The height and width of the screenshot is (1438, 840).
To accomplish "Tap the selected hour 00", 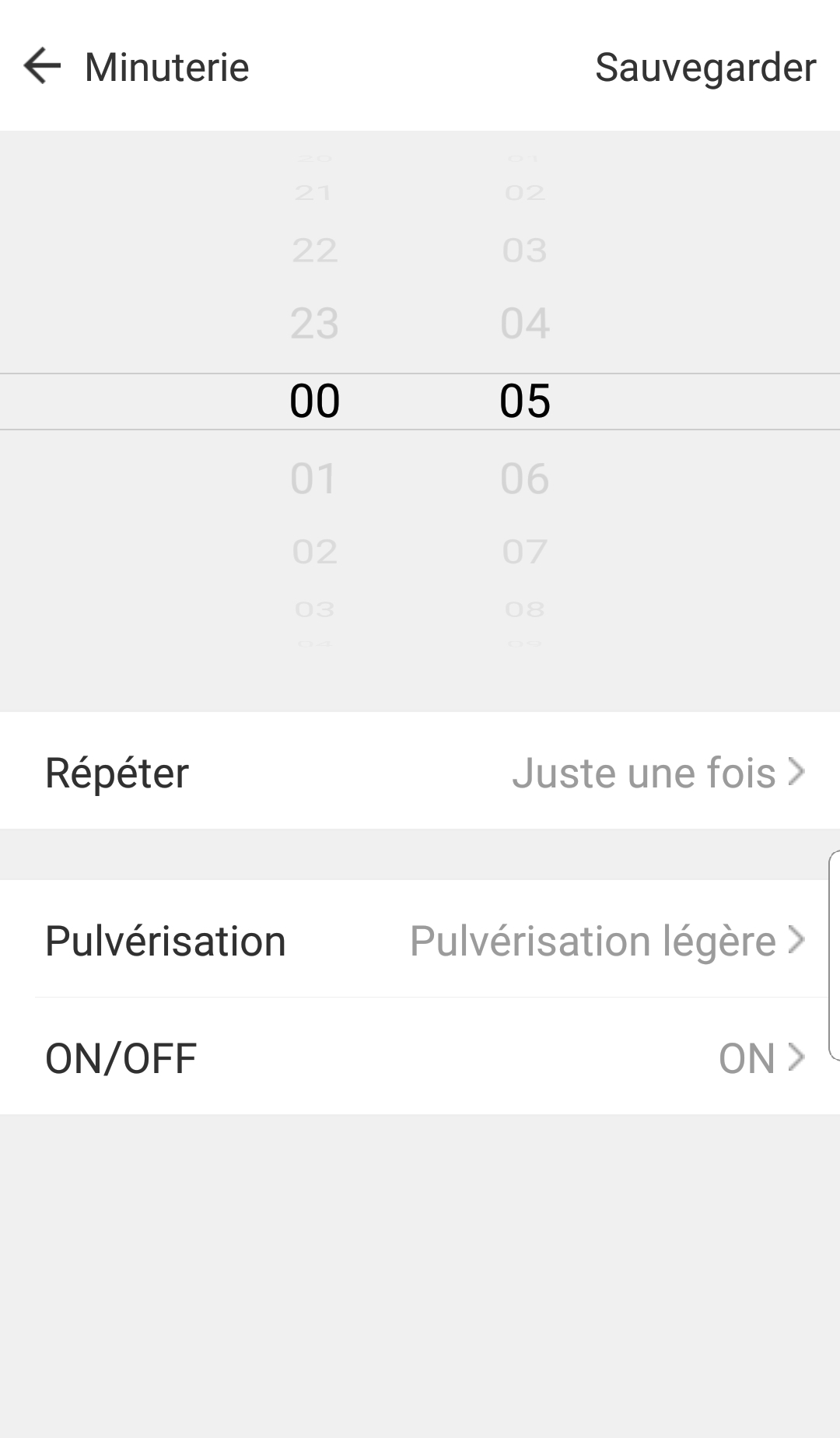I will (314, 402).
